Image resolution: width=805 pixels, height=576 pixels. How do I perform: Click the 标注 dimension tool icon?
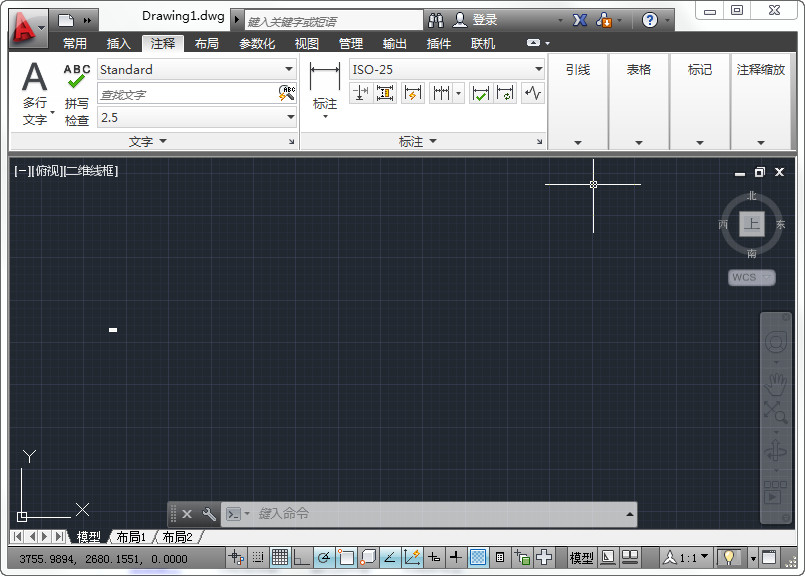point(325,86)
